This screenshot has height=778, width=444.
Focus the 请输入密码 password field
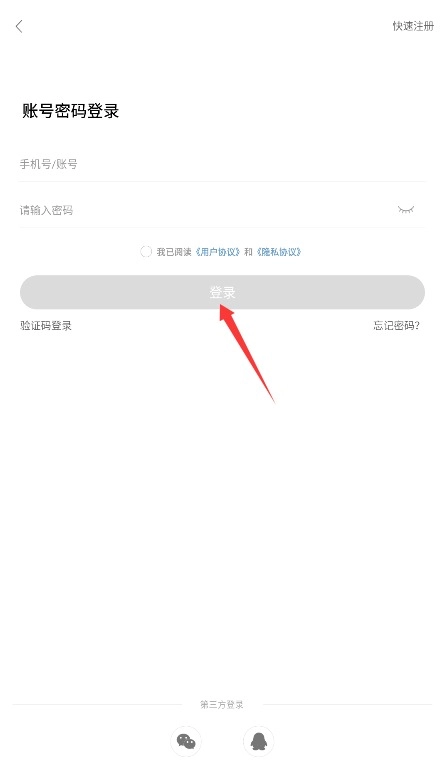click(208, 210)
